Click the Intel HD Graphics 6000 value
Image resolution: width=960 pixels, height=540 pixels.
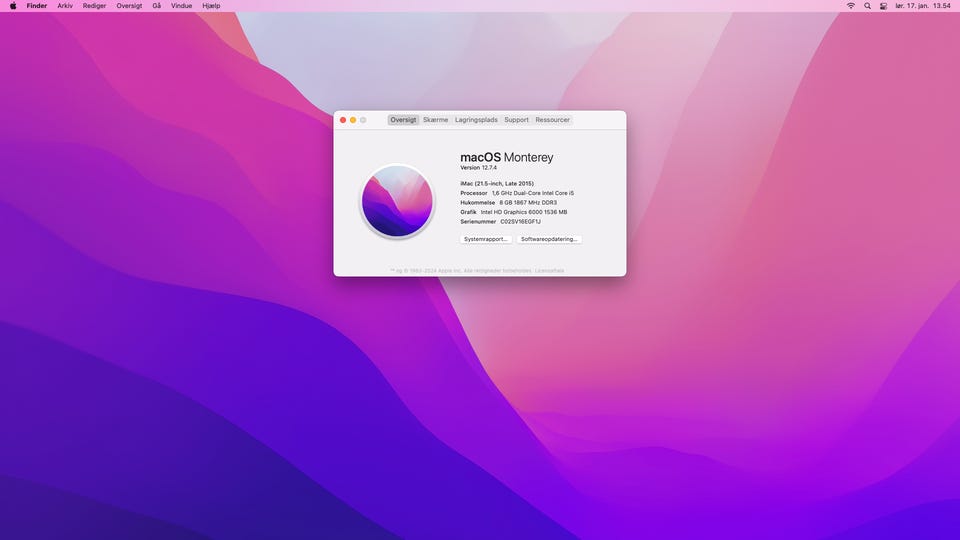click(523, 212)
